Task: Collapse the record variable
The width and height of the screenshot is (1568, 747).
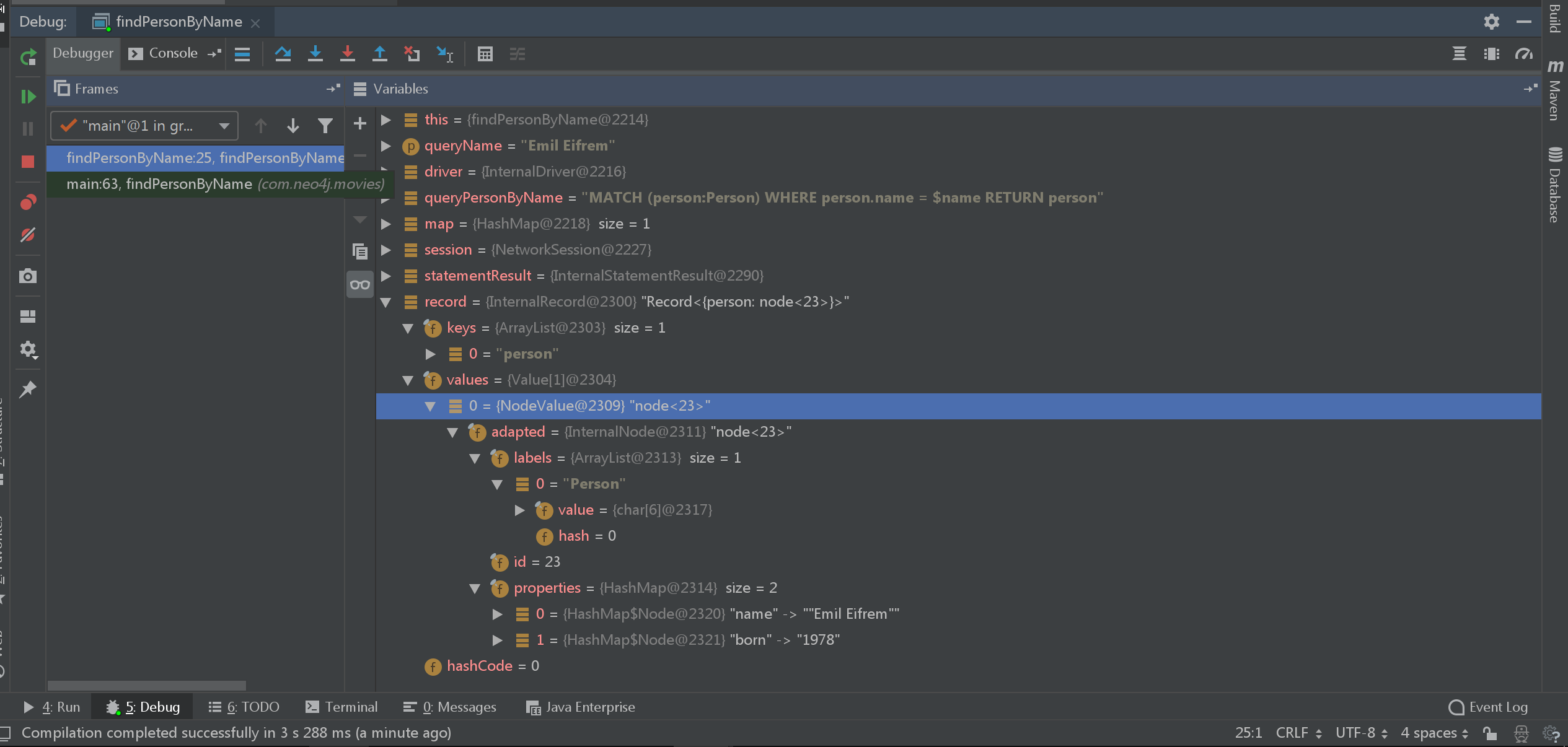Action: click(386, 302)
